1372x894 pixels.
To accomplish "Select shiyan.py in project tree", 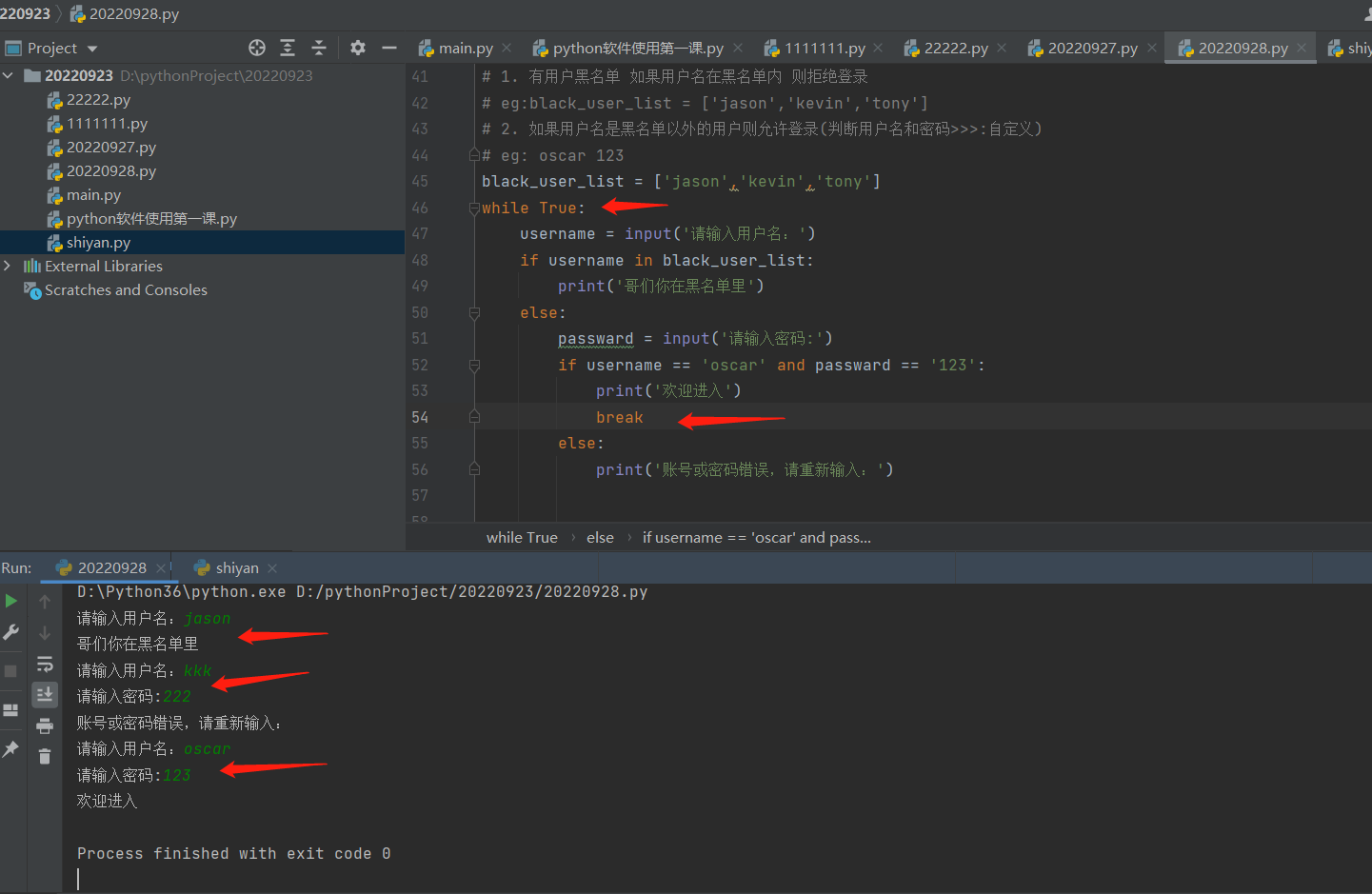I will 98,242.
